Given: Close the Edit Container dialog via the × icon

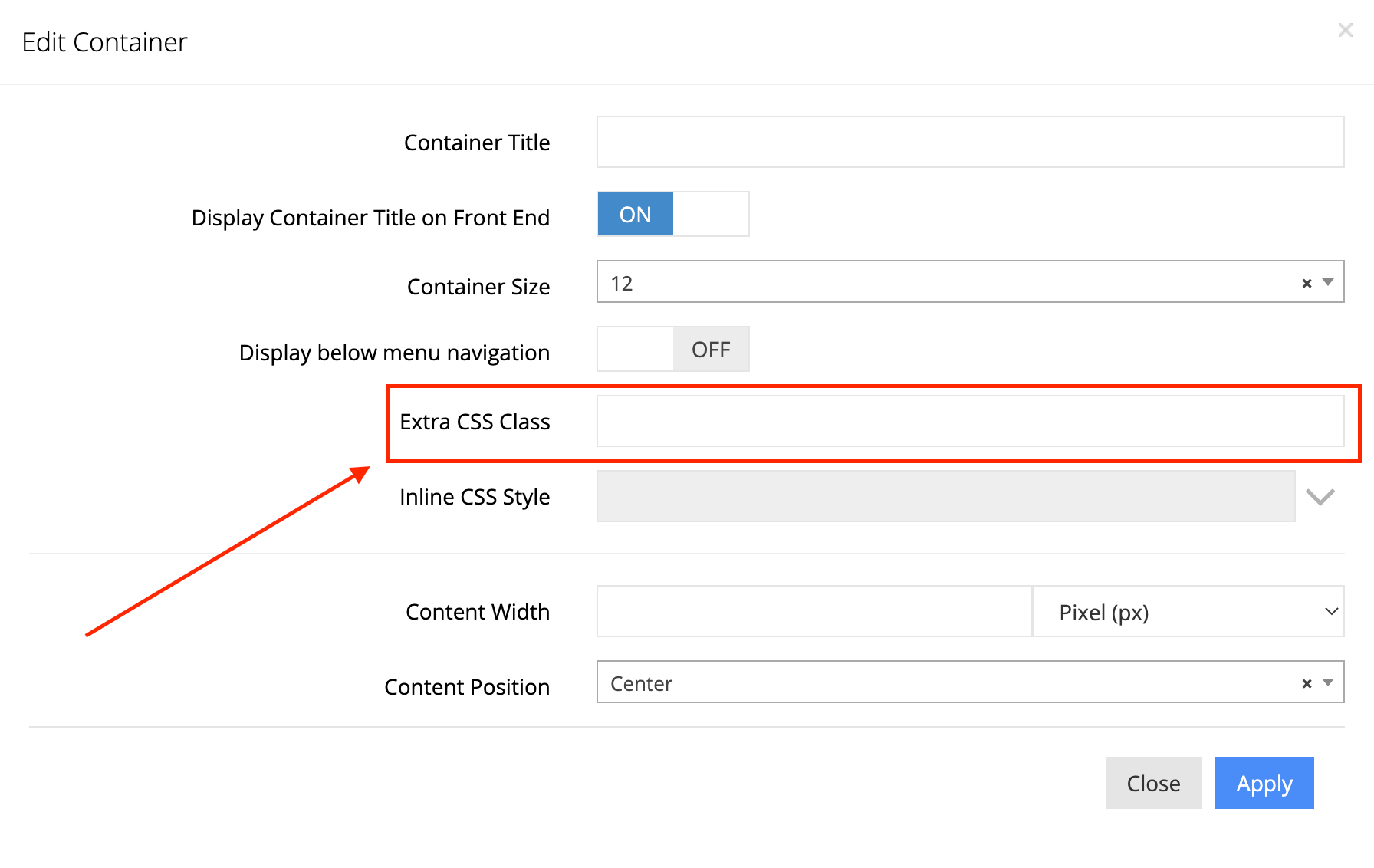Looking at the screenshot, I should click(1346, 30).
